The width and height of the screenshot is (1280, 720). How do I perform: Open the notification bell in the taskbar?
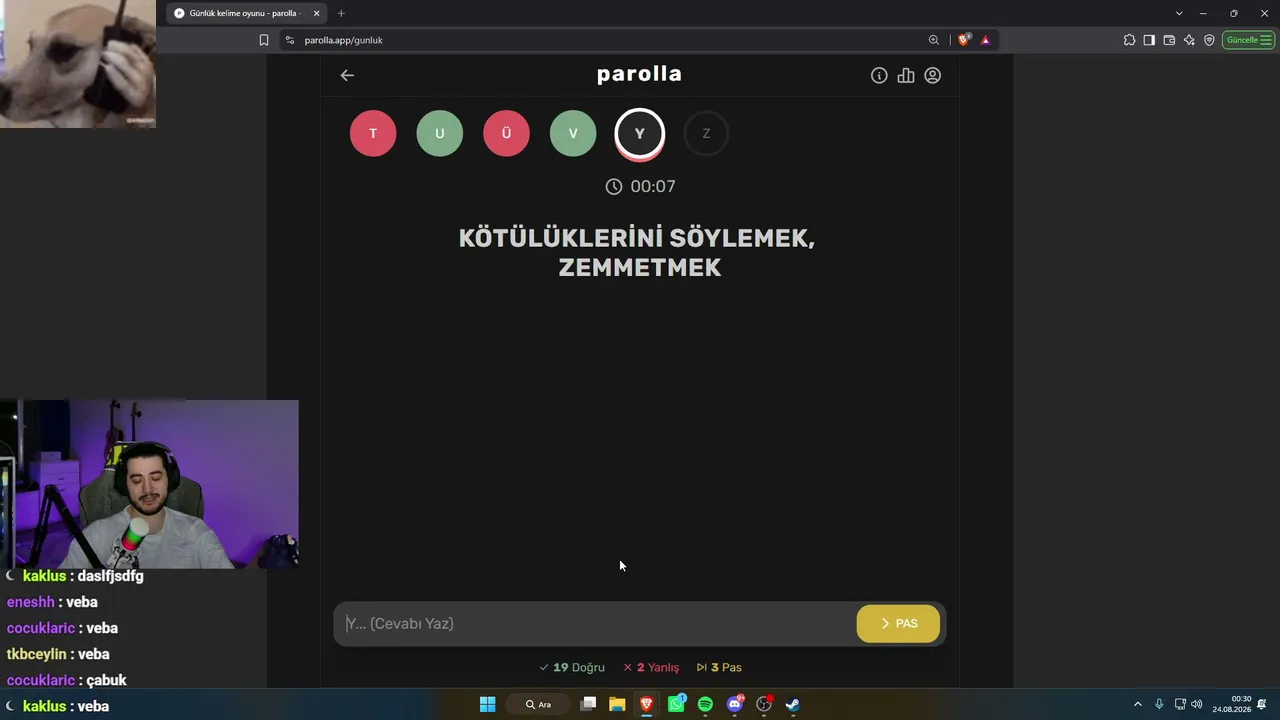[x=1262, y=704]
